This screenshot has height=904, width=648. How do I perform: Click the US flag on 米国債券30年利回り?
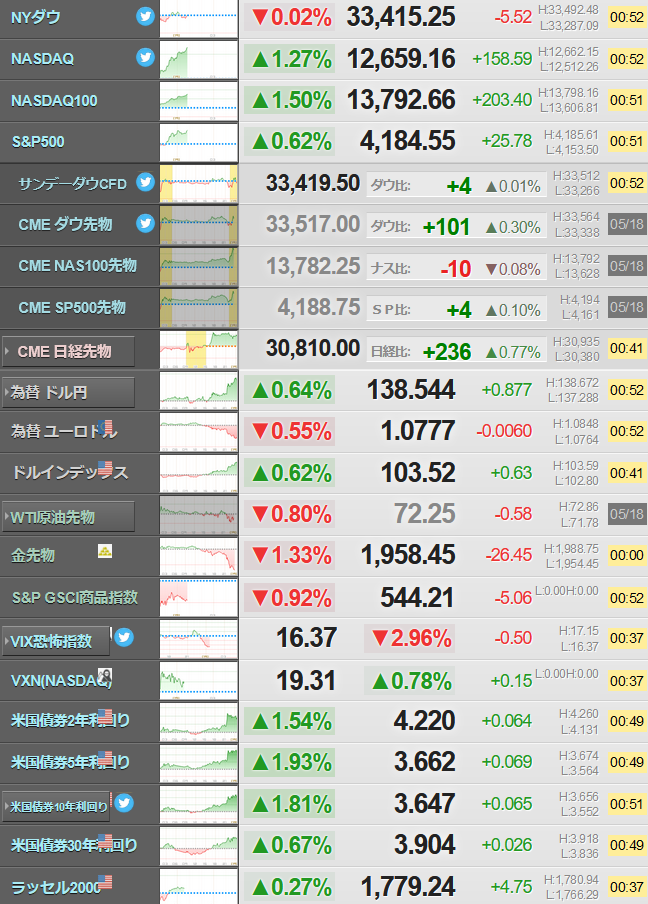[x=105, y=841]
